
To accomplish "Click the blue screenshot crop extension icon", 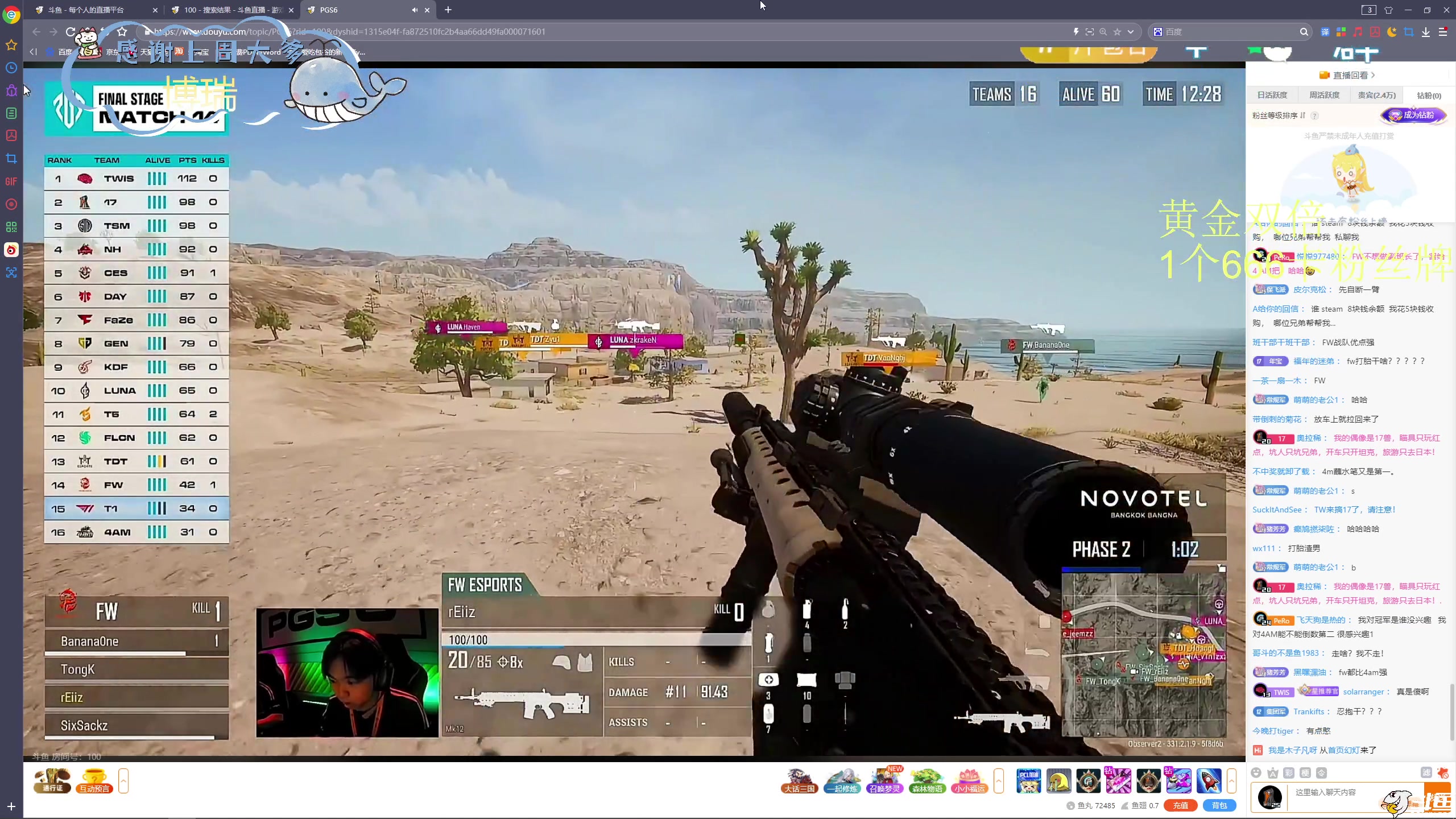I will coord(1409,32).
